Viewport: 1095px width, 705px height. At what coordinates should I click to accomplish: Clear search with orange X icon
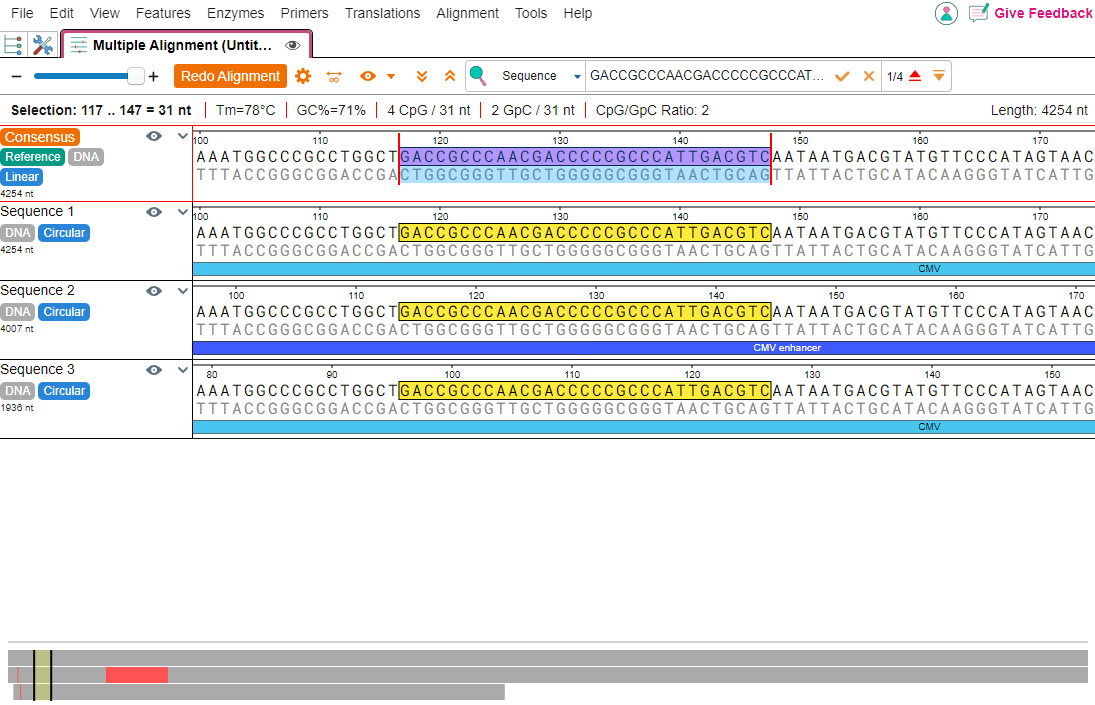(x=869, y=76)
